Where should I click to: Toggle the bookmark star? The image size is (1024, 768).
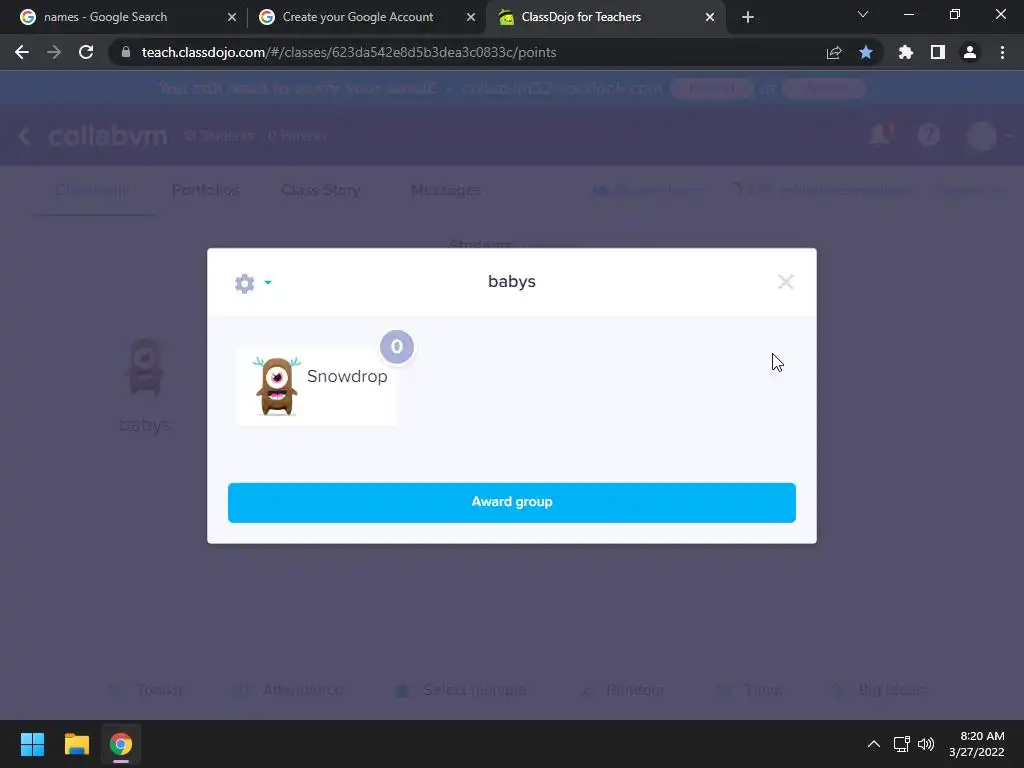point(866,52)
